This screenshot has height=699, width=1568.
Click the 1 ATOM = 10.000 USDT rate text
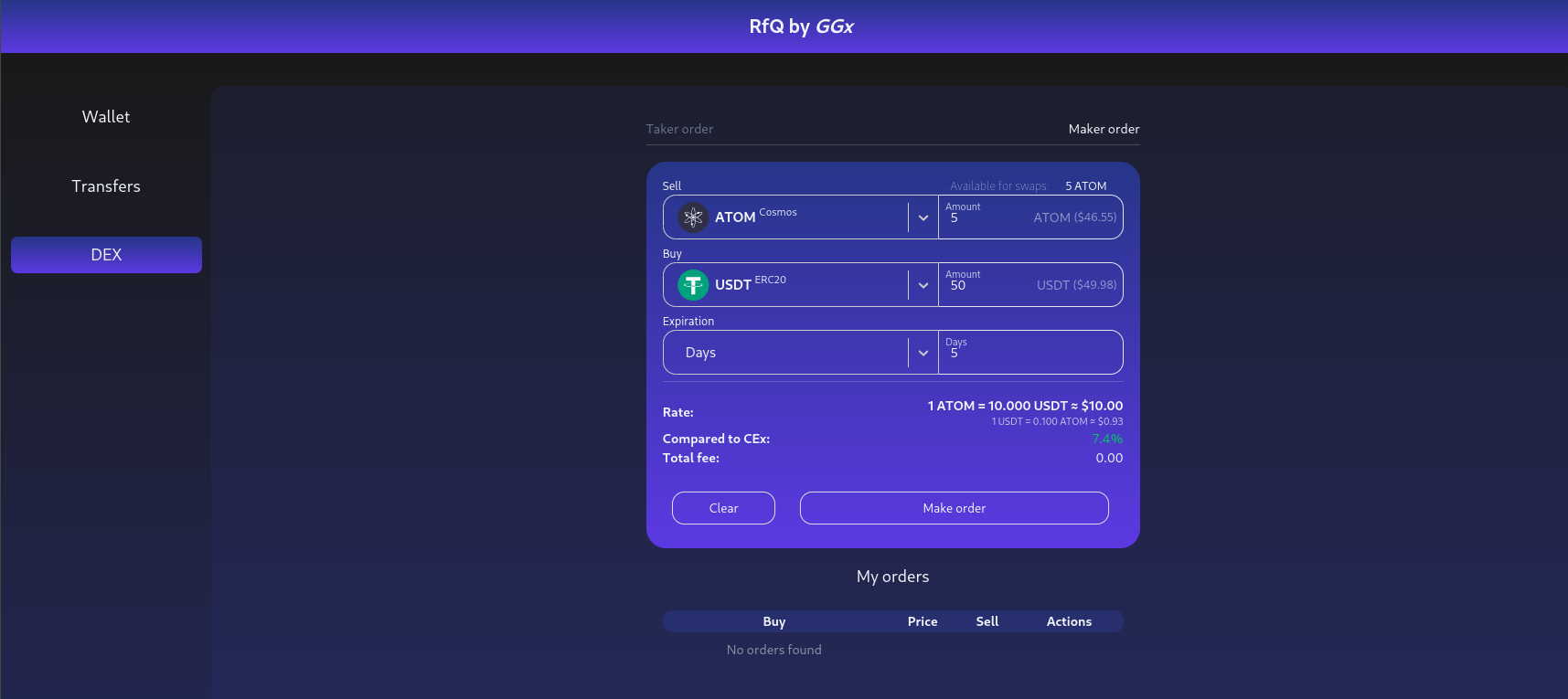coord(1025,406)
